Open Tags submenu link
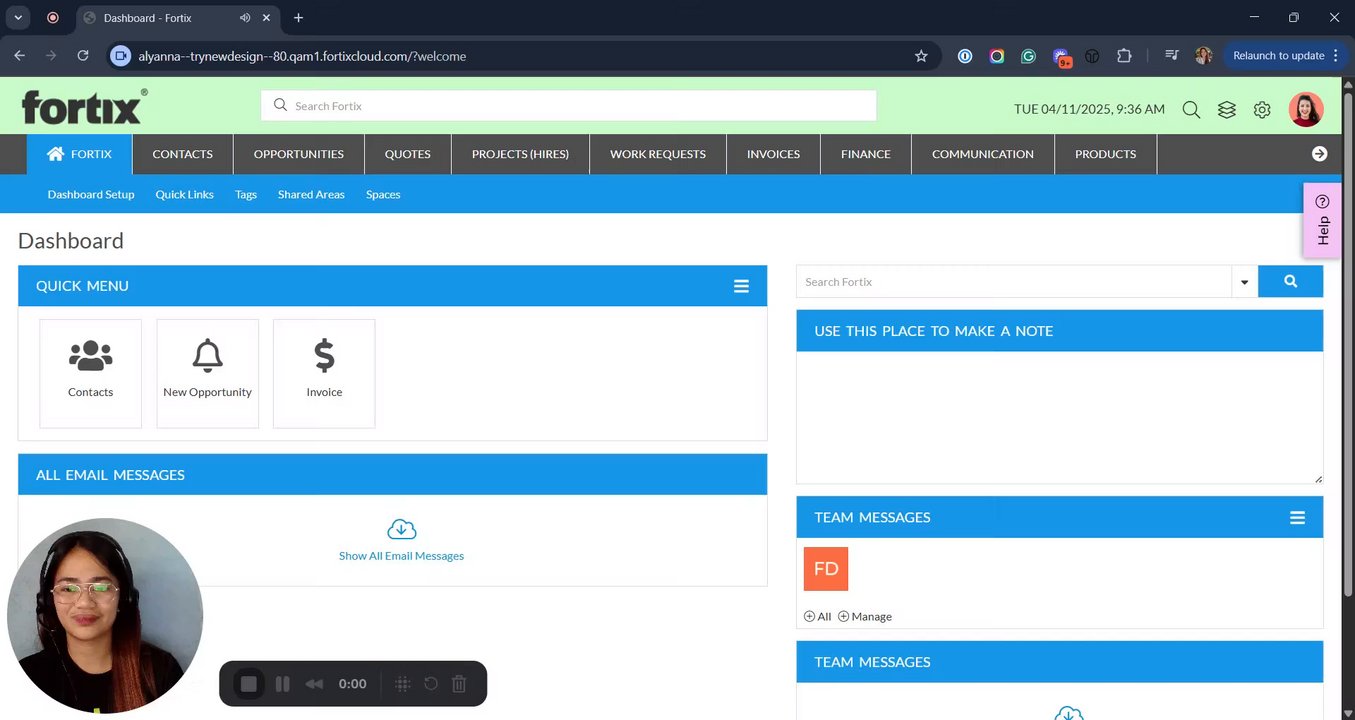 246,195
